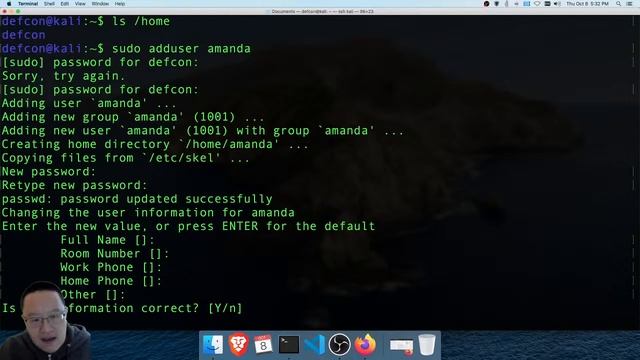Click 'Creating home directory /home/amanda' line
This screenshot has width=640, height=360.
point(155,144)
